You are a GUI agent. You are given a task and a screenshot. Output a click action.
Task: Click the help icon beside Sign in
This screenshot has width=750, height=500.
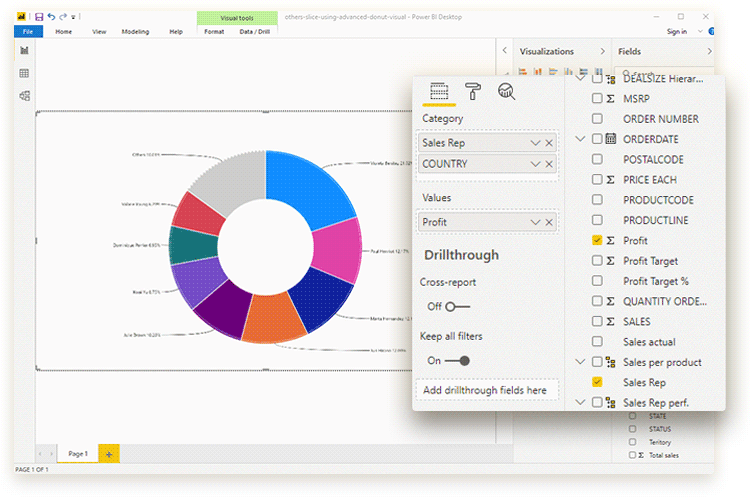(711, 31)
